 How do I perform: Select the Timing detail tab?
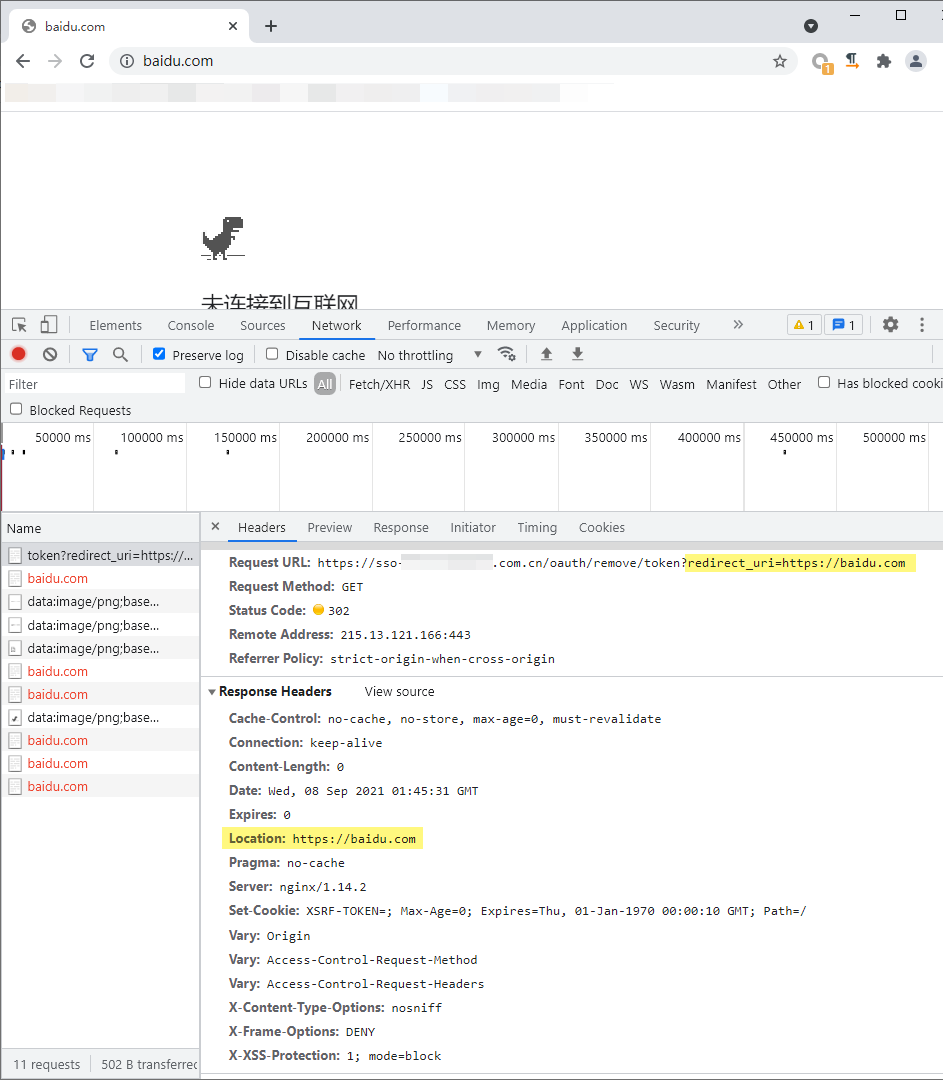click(x=537, y=528)
